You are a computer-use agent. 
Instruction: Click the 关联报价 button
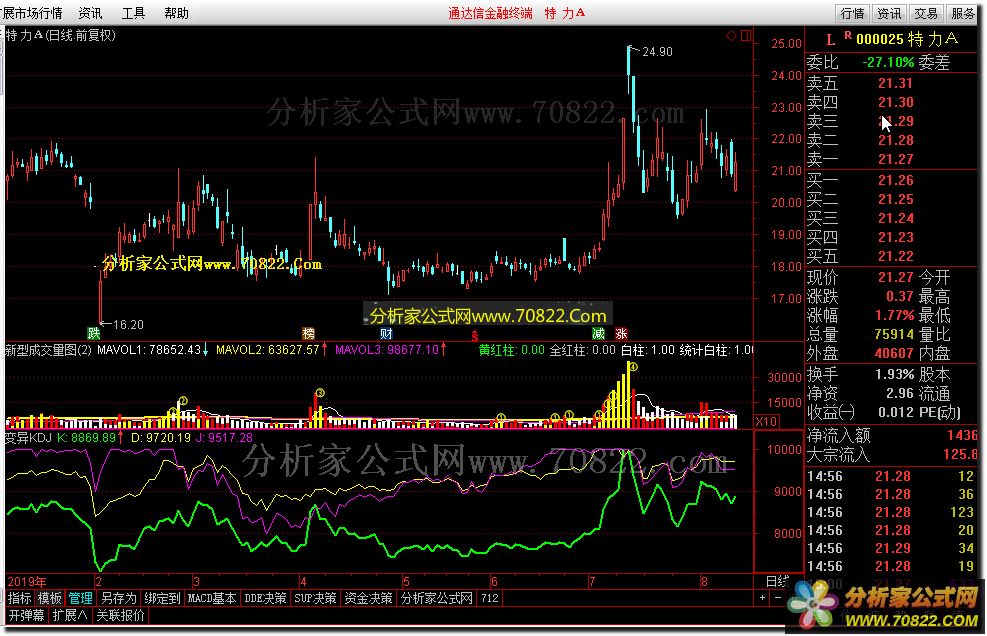click(x=120, y=615)
